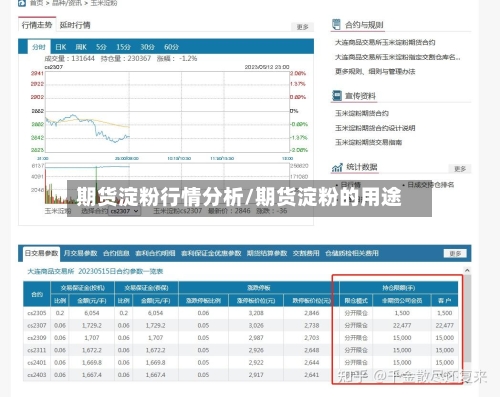The height and width of the screenshot is (397, 500).
Task: Click 更多 beside the 延时行情 tab
Action: tap(302, 27)
